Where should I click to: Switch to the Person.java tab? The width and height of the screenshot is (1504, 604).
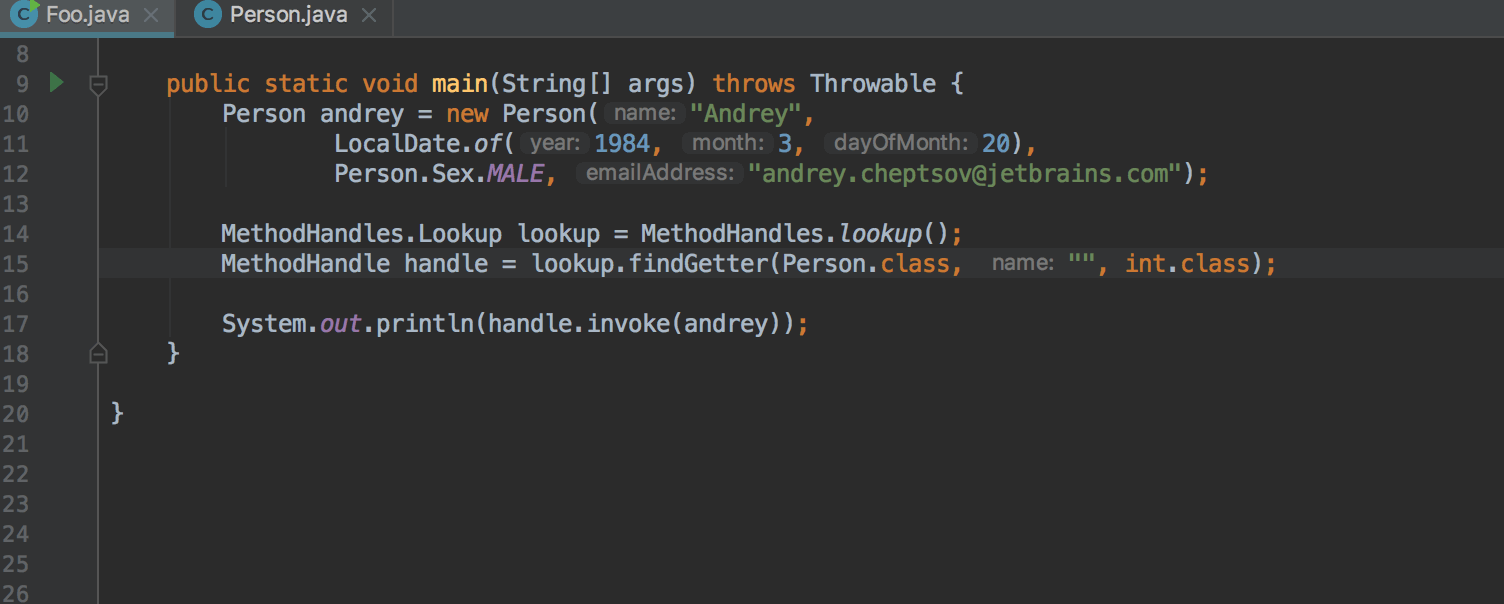pos(287,16)
